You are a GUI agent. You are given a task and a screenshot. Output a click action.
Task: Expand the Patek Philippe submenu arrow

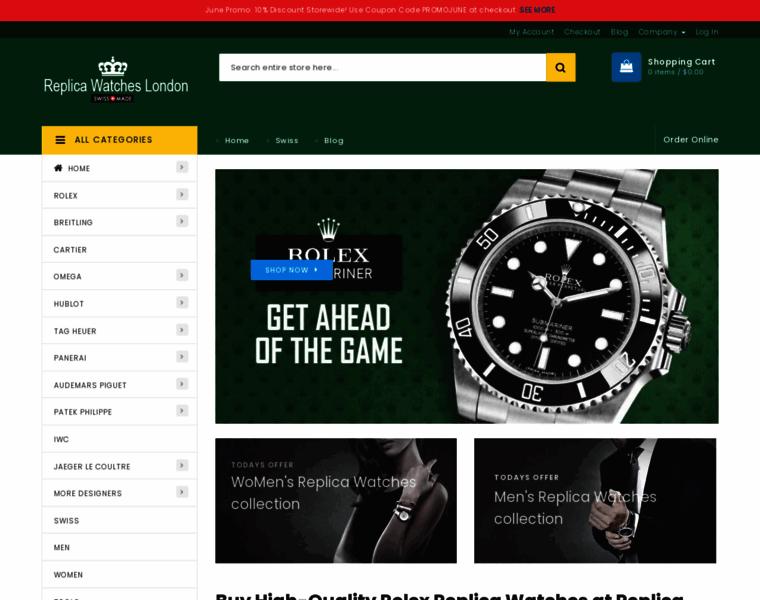182,411
